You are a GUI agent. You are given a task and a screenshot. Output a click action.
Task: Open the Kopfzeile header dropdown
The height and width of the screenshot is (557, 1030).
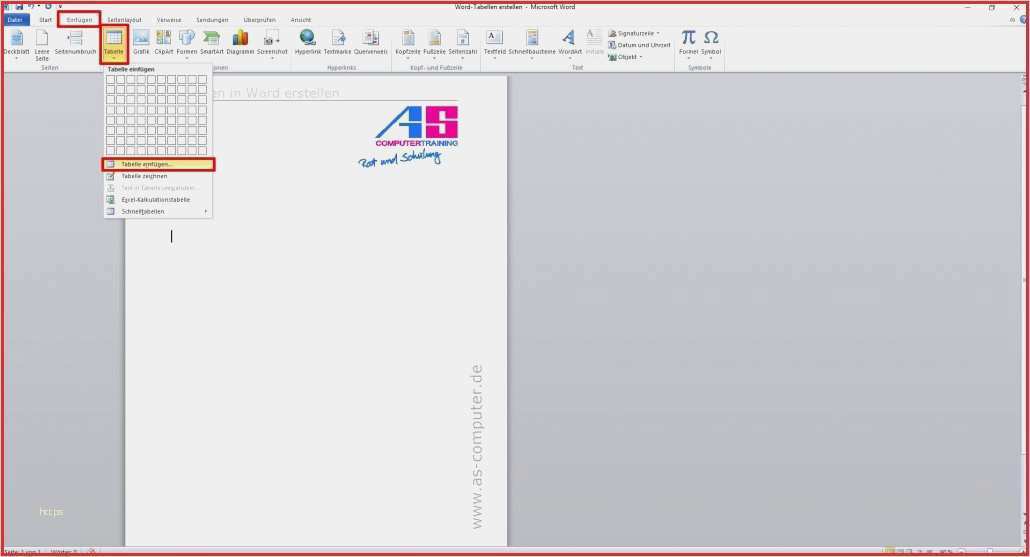pyautogui.click(x=407, y=41)
